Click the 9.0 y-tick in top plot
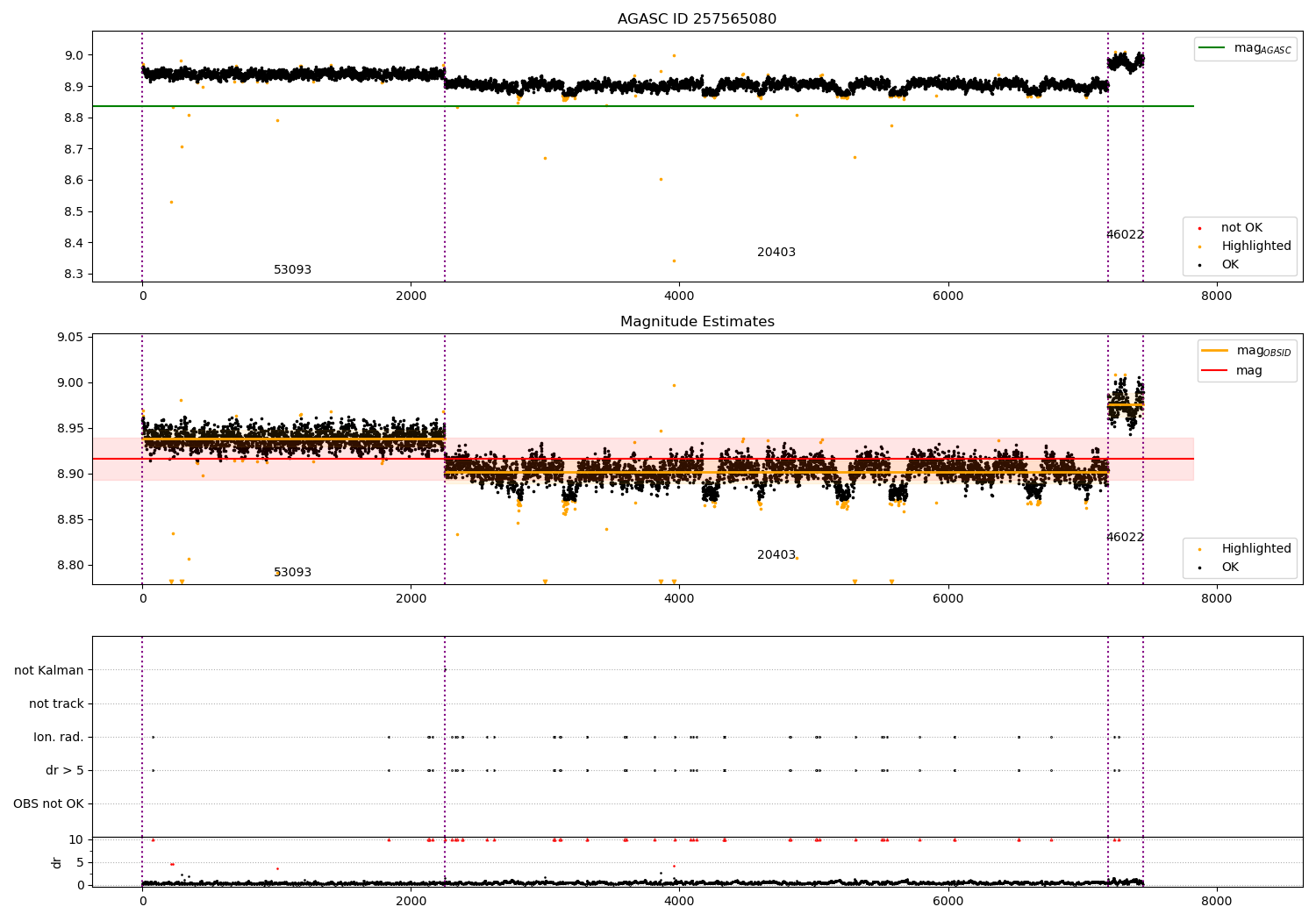This screenshot has height=921, width=1316. 74,55
